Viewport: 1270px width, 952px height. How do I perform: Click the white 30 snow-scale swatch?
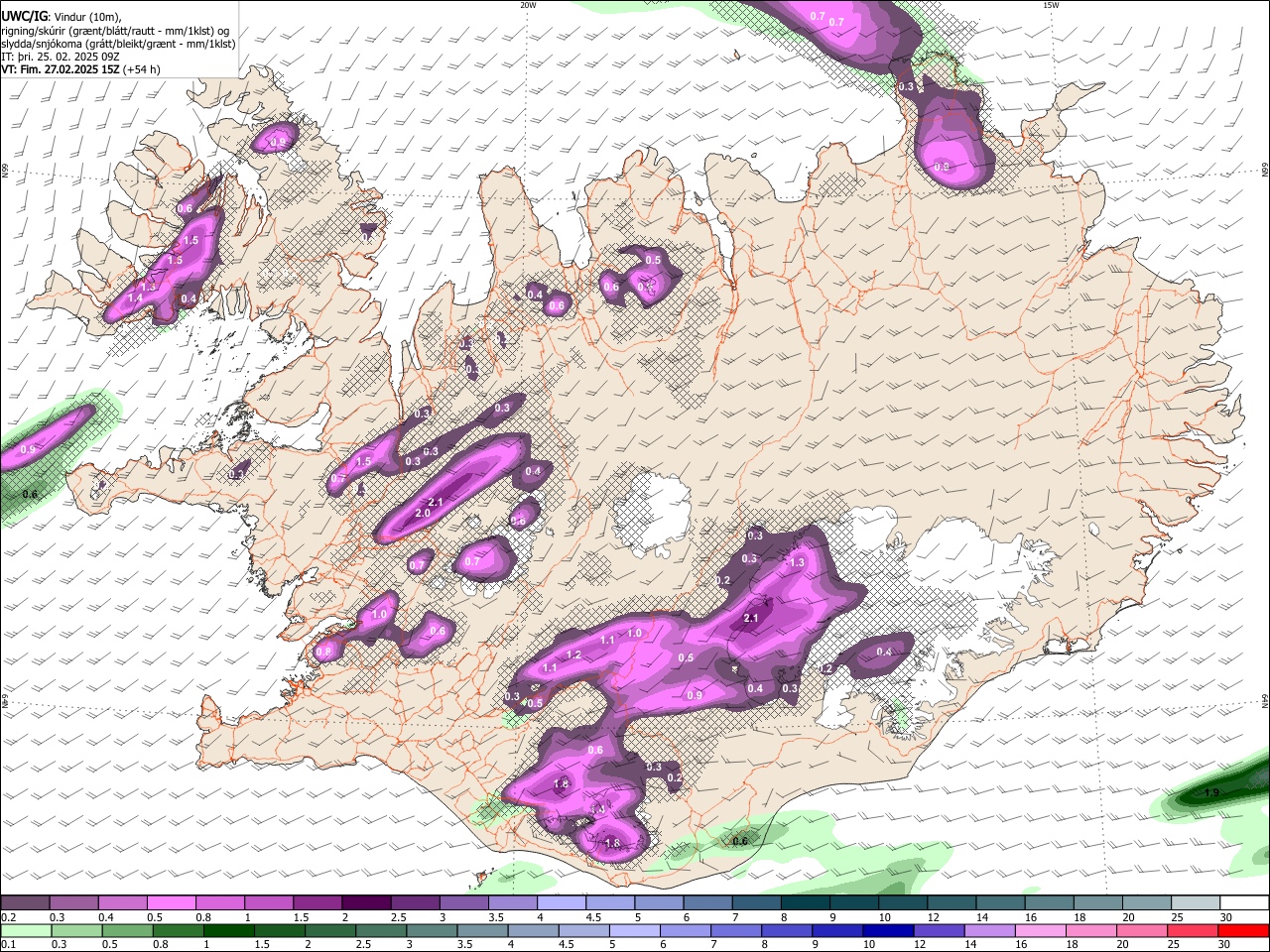click(x=1244, y=903)
